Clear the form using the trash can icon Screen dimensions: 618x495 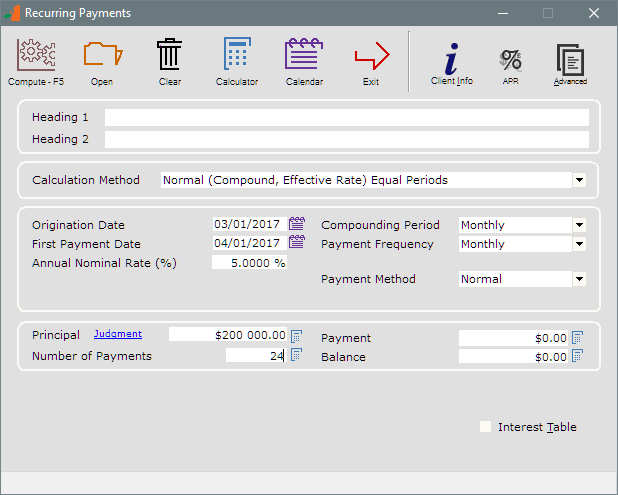click(x=169, y=54)
